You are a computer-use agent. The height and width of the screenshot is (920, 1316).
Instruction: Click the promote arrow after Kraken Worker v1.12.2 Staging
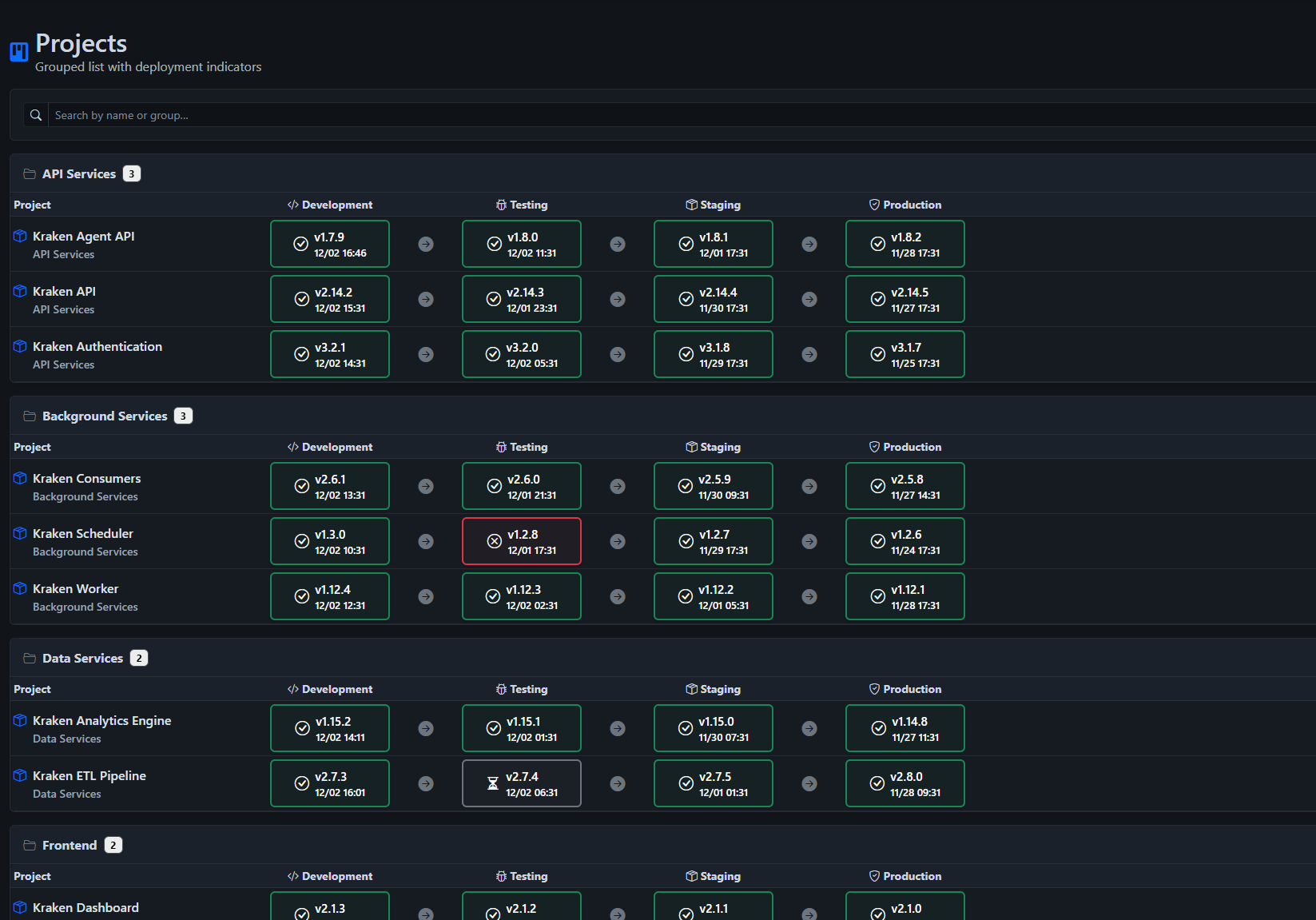click(x=809, y=596)
